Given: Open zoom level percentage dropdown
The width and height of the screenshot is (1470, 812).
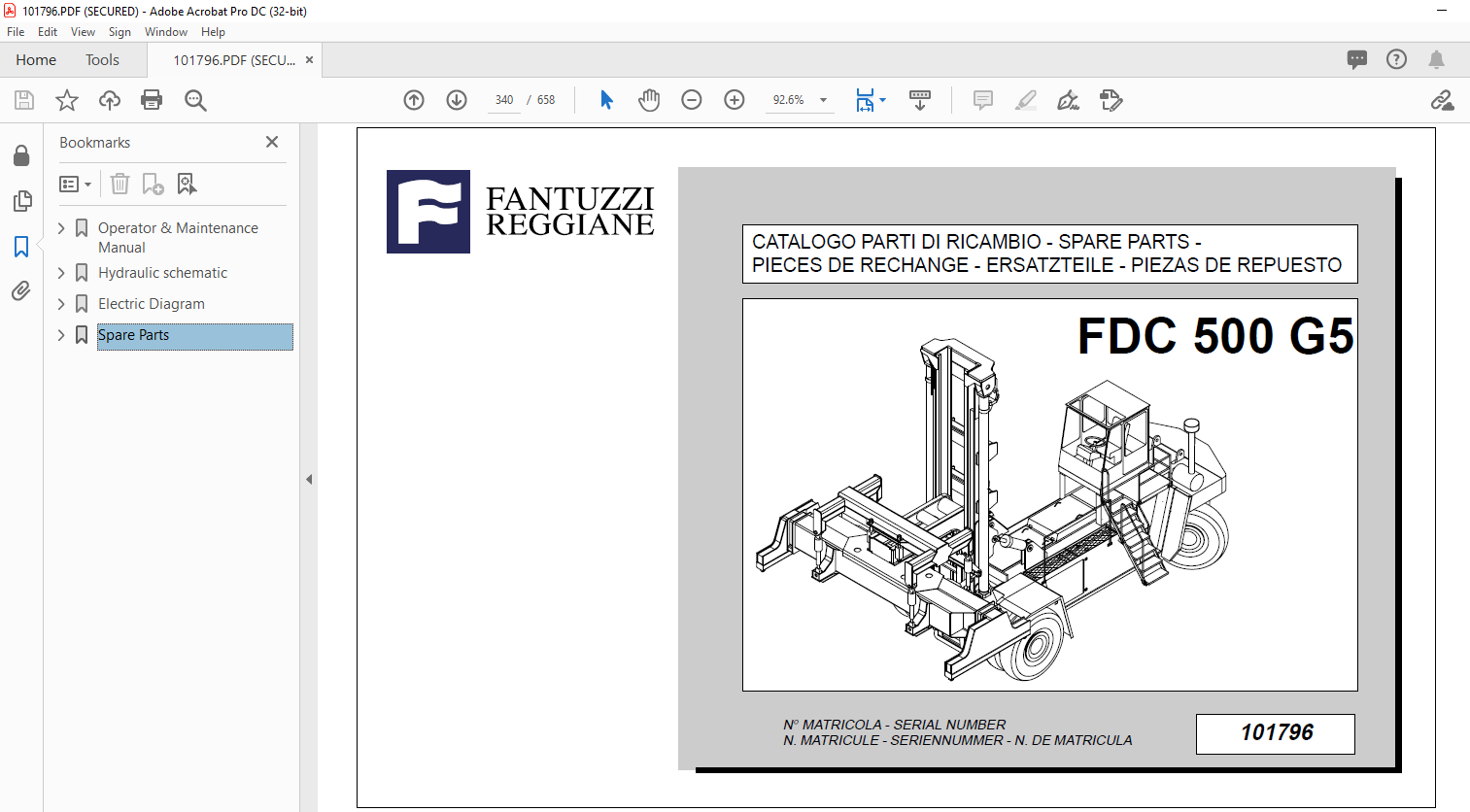Looking at the screenshot, I should [x=823, y=100].
